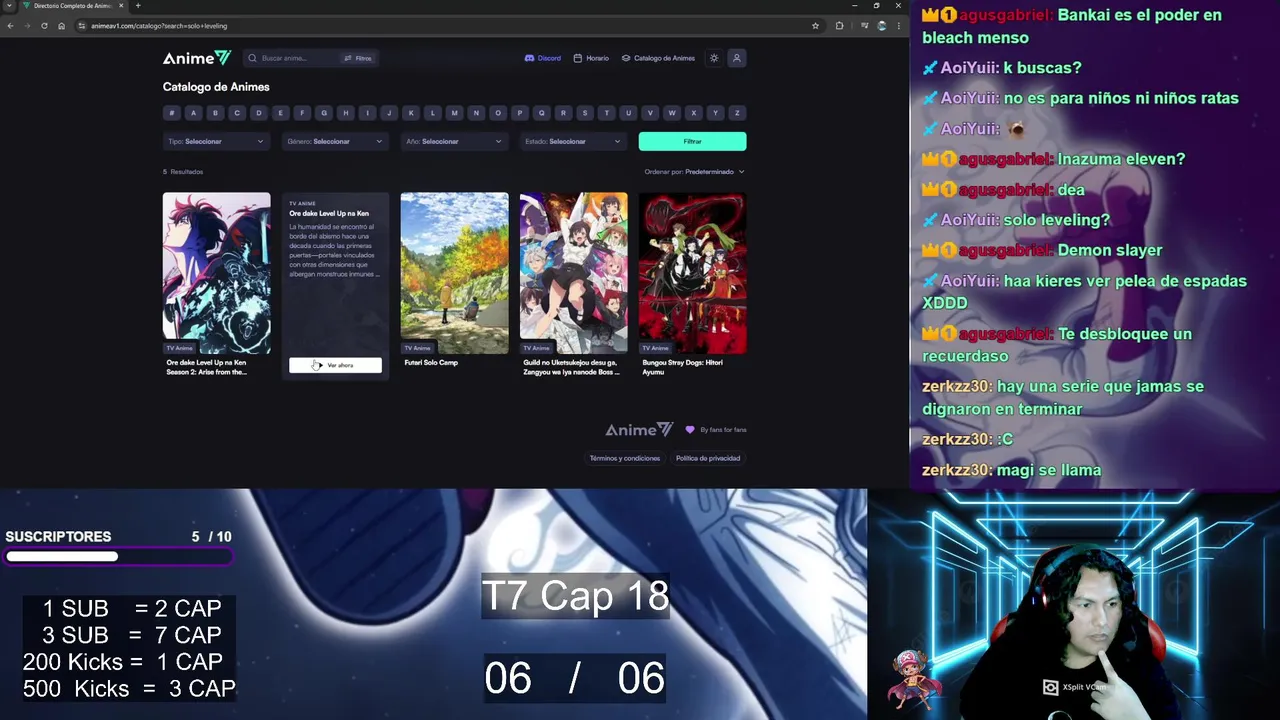
Task: Open the Discord link
Action: coord(543,58)
